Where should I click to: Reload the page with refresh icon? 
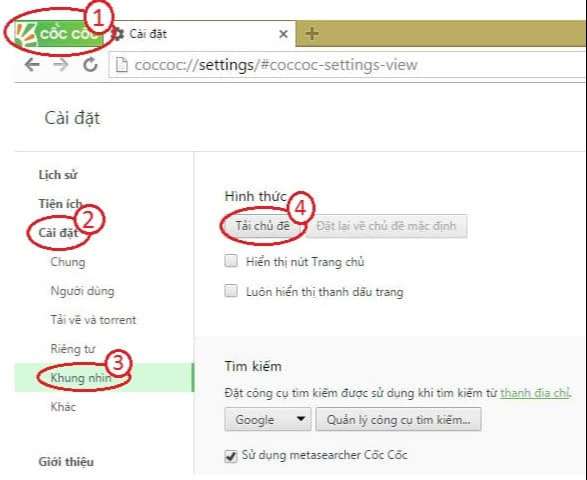pyautogui.click(x=90, y=65)
